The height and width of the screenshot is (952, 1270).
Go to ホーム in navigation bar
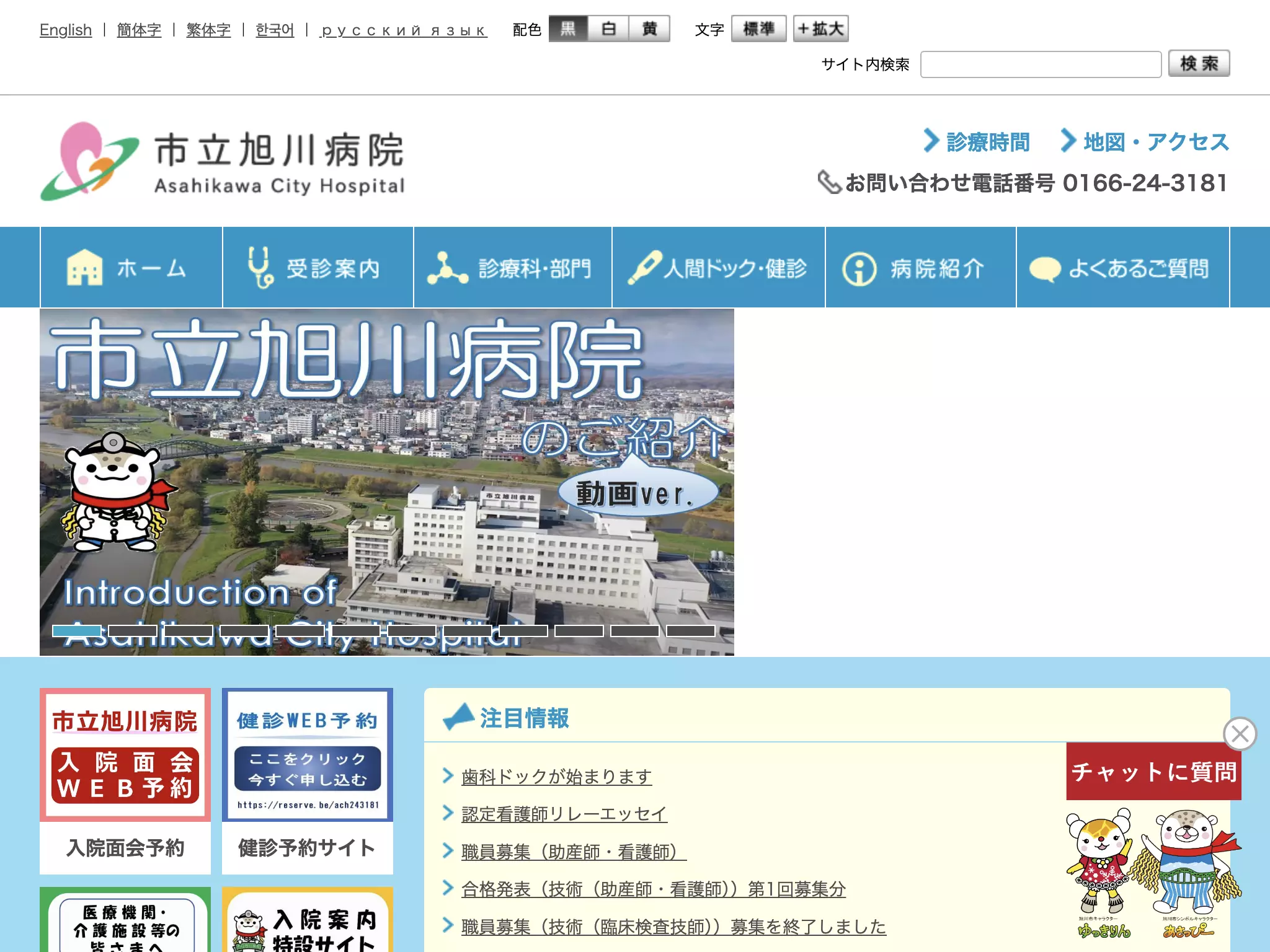pos(131,267)
